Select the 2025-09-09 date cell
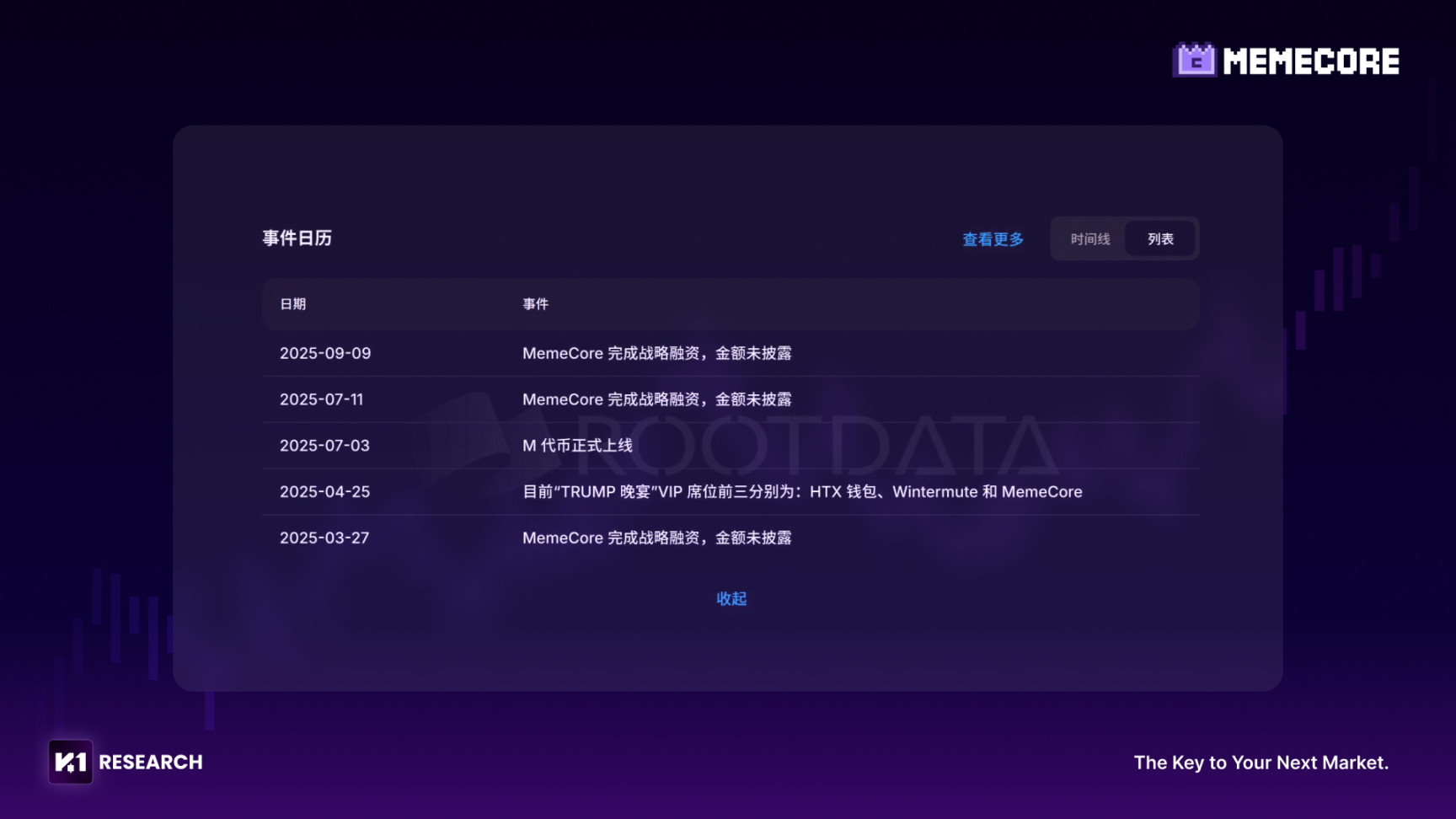1456x819 pixels. tap(325, 353)
